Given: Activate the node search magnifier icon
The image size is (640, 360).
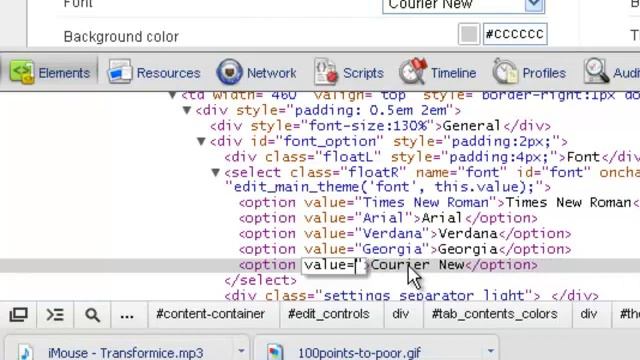Looking at the screenshot, I should pos(92,315).
